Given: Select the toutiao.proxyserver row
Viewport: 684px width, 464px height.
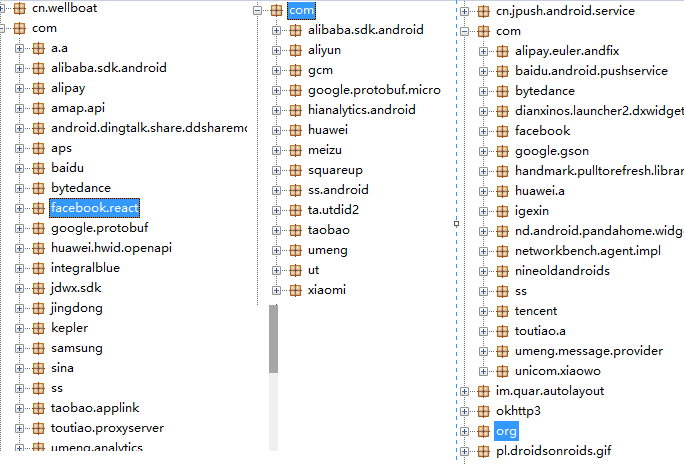Looking at the screenshot, I should pyautogui.click(x=107, y=428).
